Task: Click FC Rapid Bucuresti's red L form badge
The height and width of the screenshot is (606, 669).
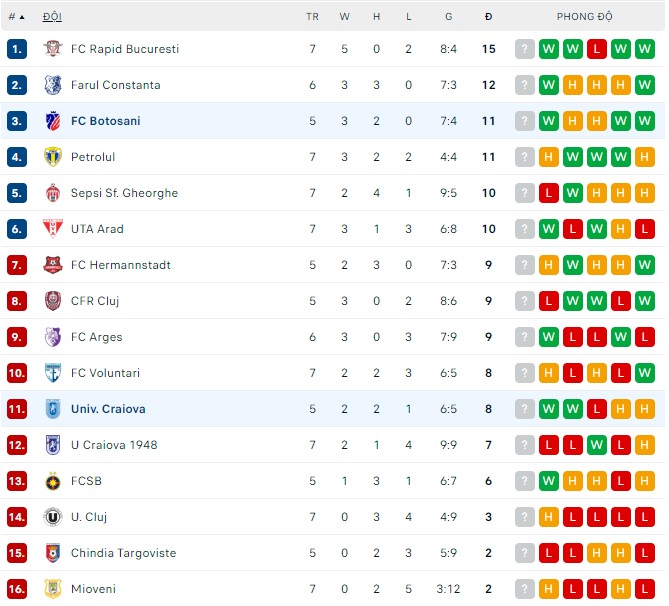Action: [597, 49]
